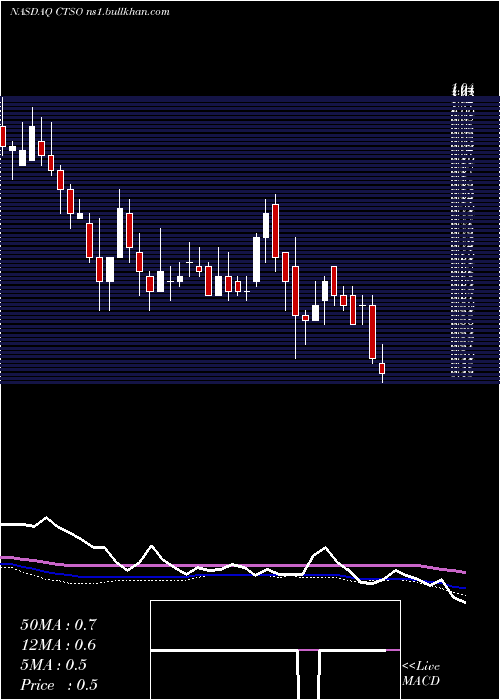
Task: Click the MACD histogram box
Action: (x=275, y=650)
